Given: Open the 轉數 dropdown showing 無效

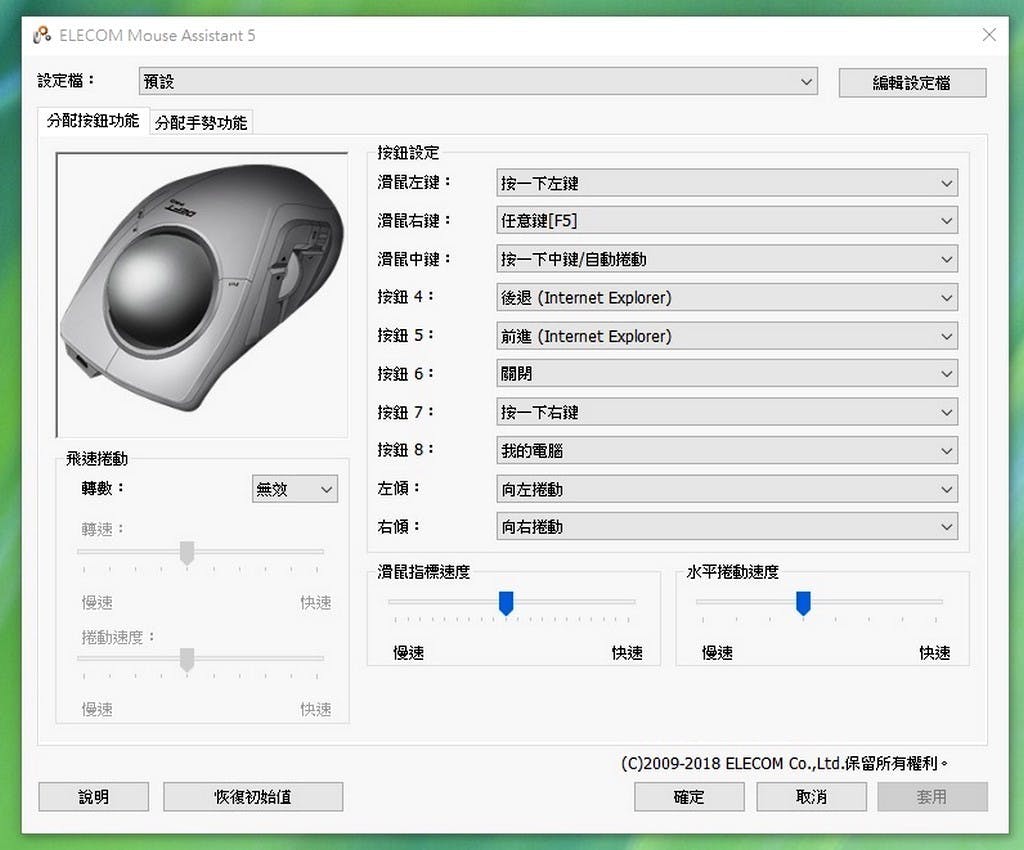Looking at the screenshot, I should point(294,489).
